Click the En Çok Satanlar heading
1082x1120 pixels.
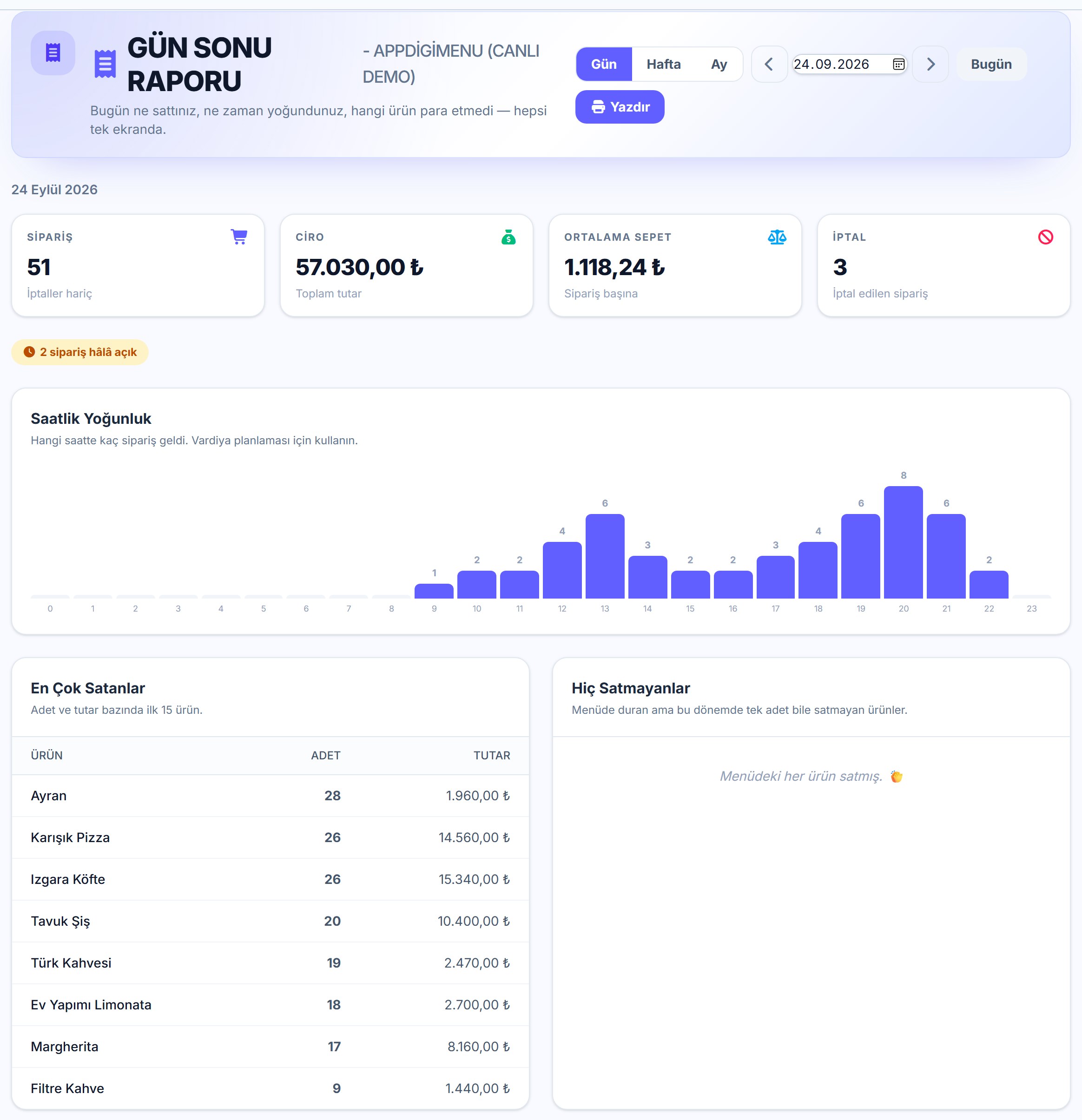(x=88, y=688)
